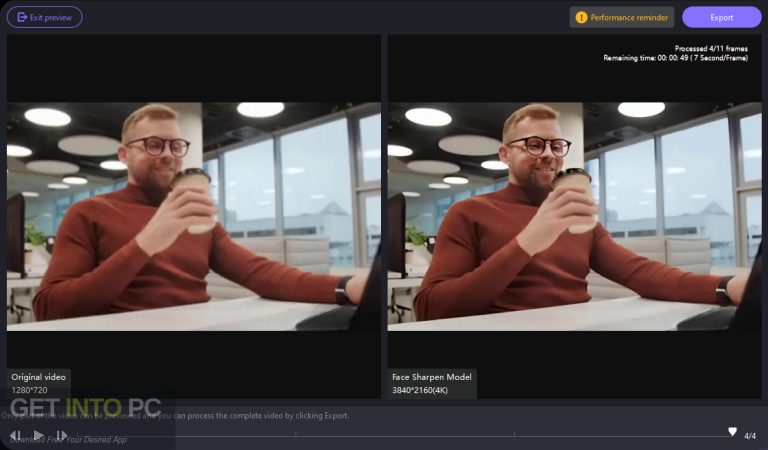The width and height of the screenshot is (768, 450).
Task: Click the Processed 4/11 frames status text
Action: (x=711, y=48)
